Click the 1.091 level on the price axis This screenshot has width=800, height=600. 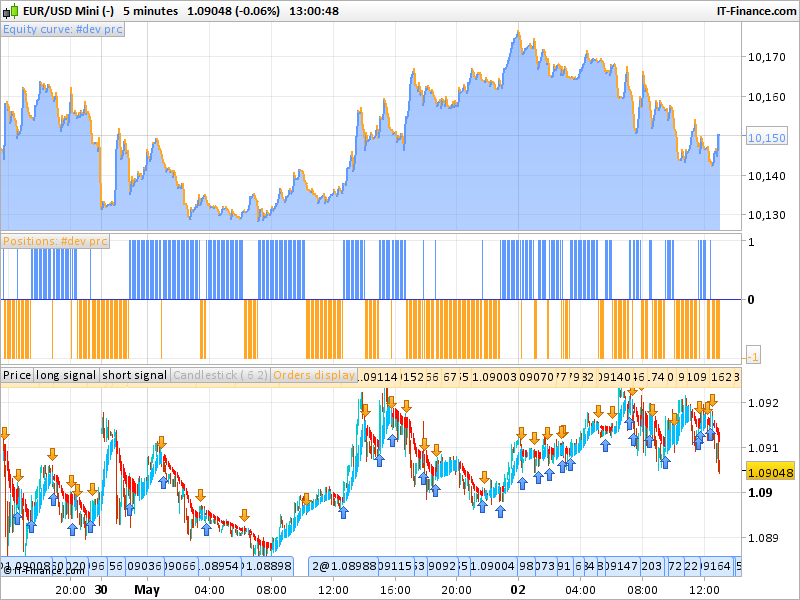point(763,448)
